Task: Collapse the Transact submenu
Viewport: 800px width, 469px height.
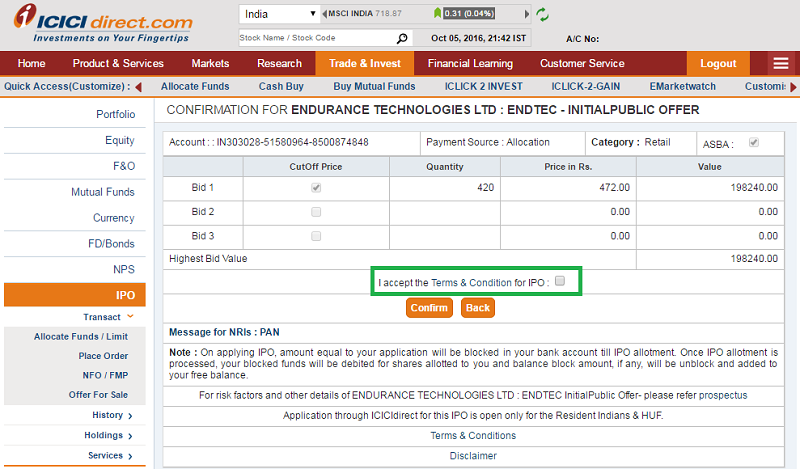Action: click(x=108, y=317)
